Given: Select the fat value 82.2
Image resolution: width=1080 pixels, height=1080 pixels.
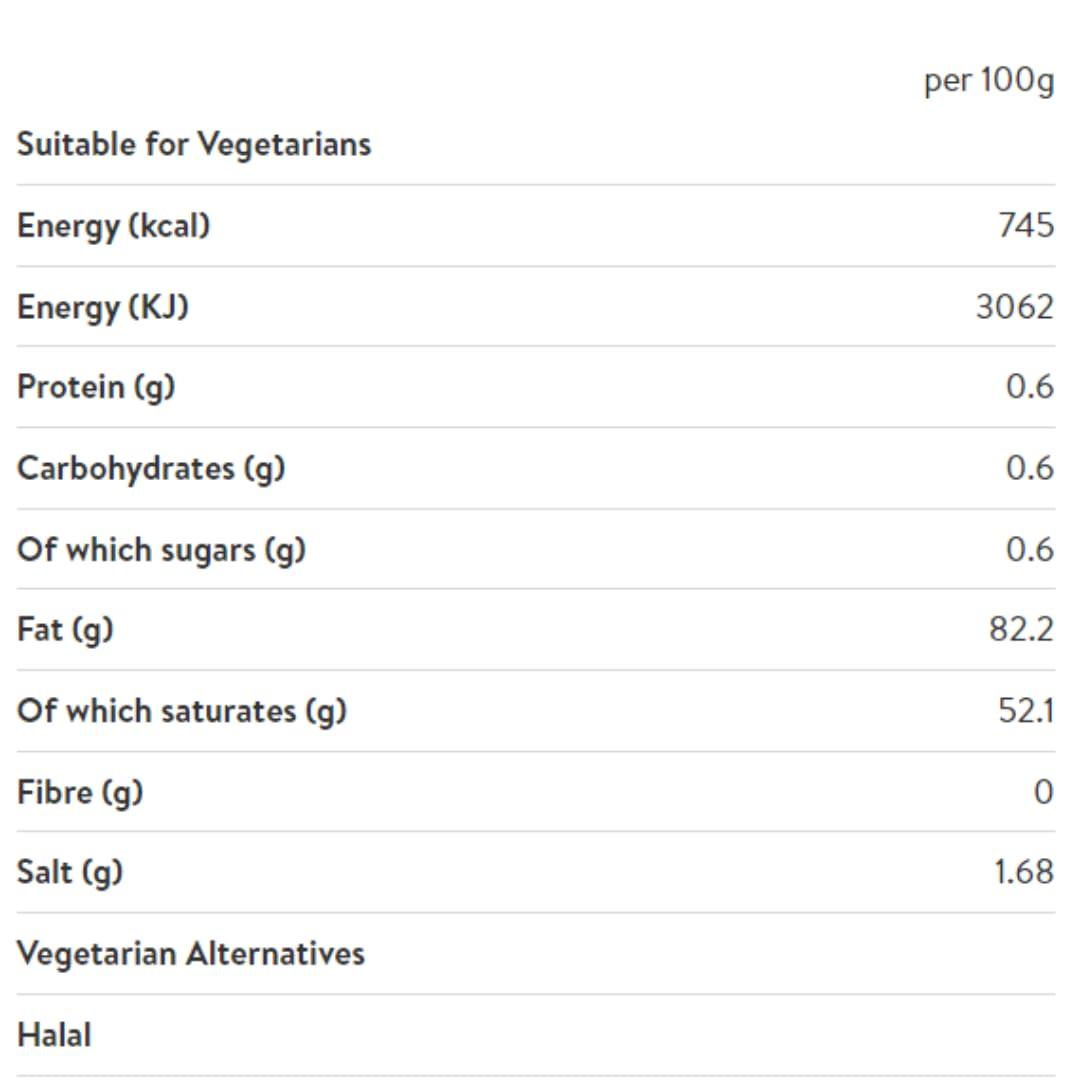Looking at the screenshot, I should pyautogui.click(x=1021, y=630).
